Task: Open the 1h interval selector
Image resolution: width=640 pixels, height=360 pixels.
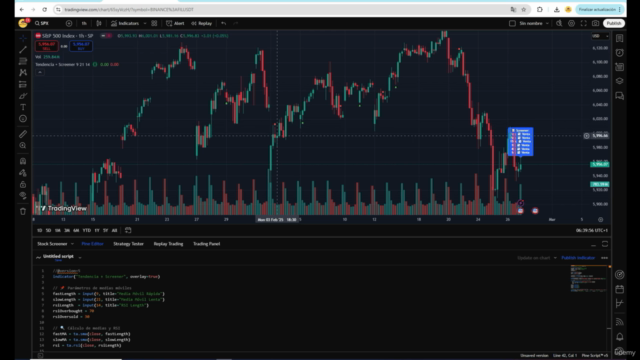Action: pyautogui.click(x=84, y=23)
